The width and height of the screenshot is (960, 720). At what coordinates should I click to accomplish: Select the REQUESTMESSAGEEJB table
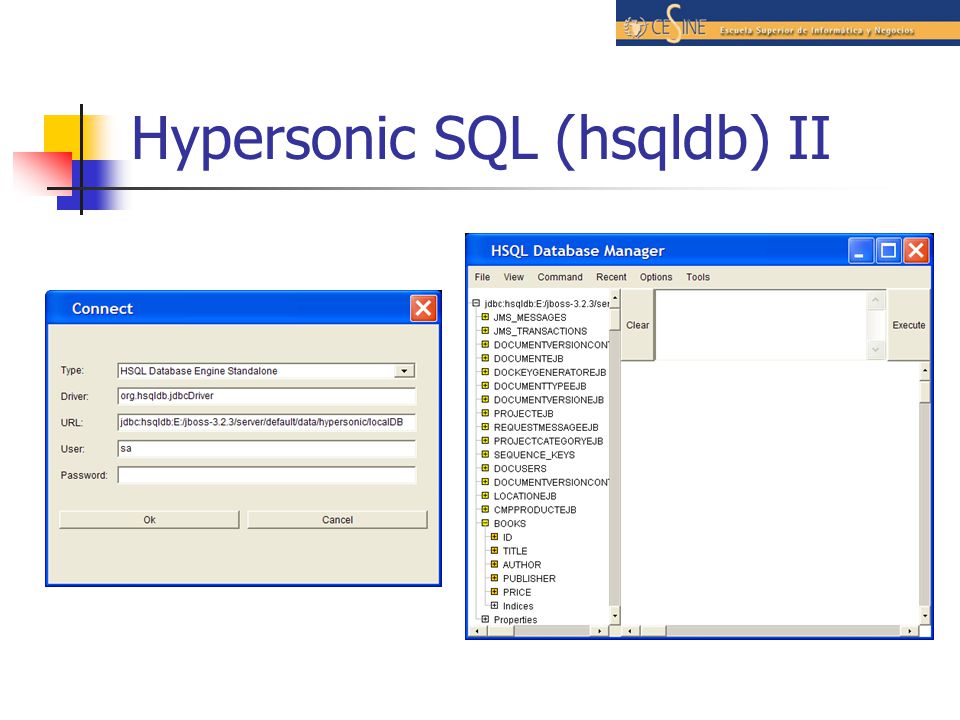pyautogui.click(x=546, y=427)
